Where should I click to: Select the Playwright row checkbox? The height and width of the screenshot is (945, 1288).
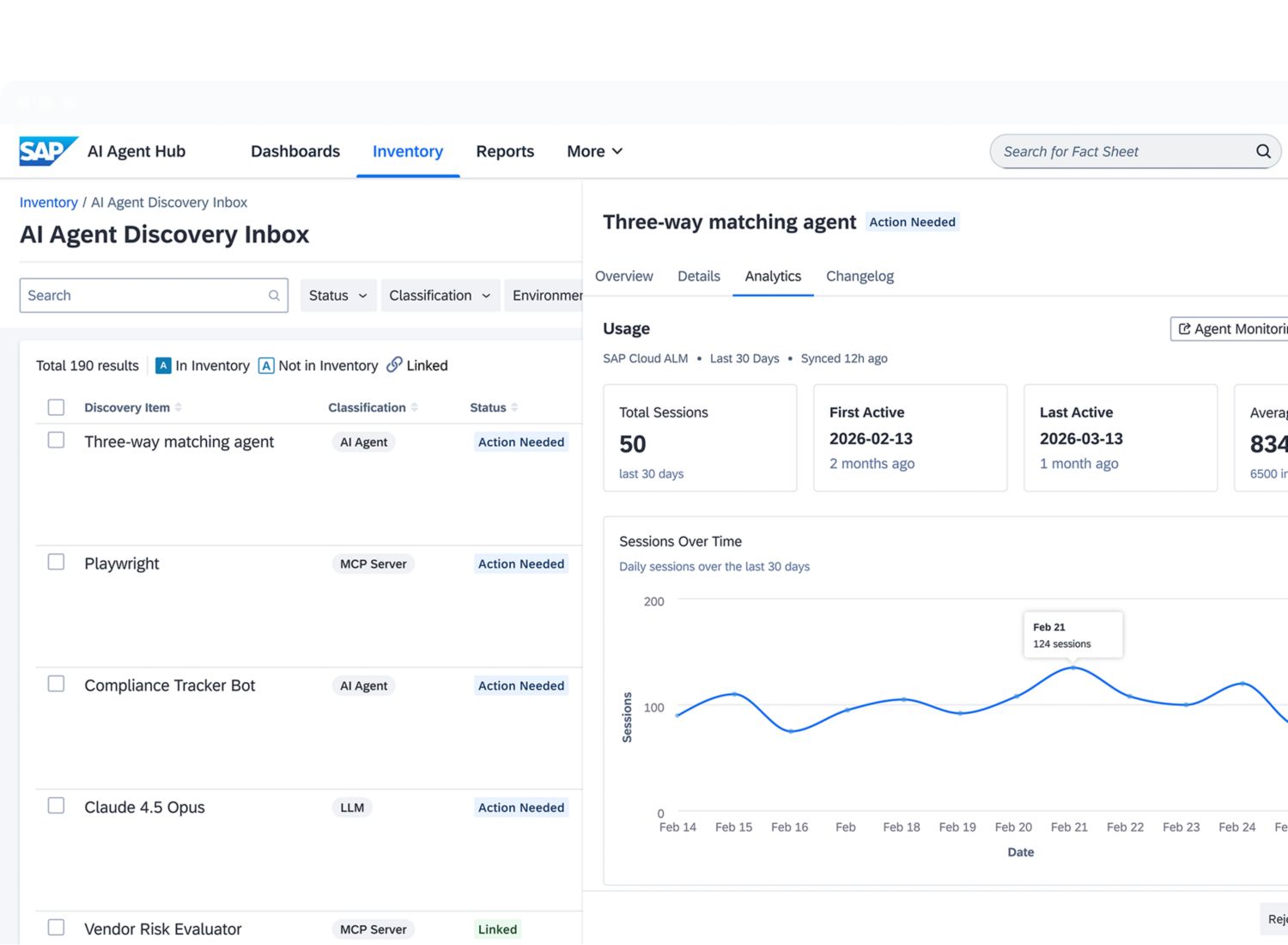click(56, 562)
